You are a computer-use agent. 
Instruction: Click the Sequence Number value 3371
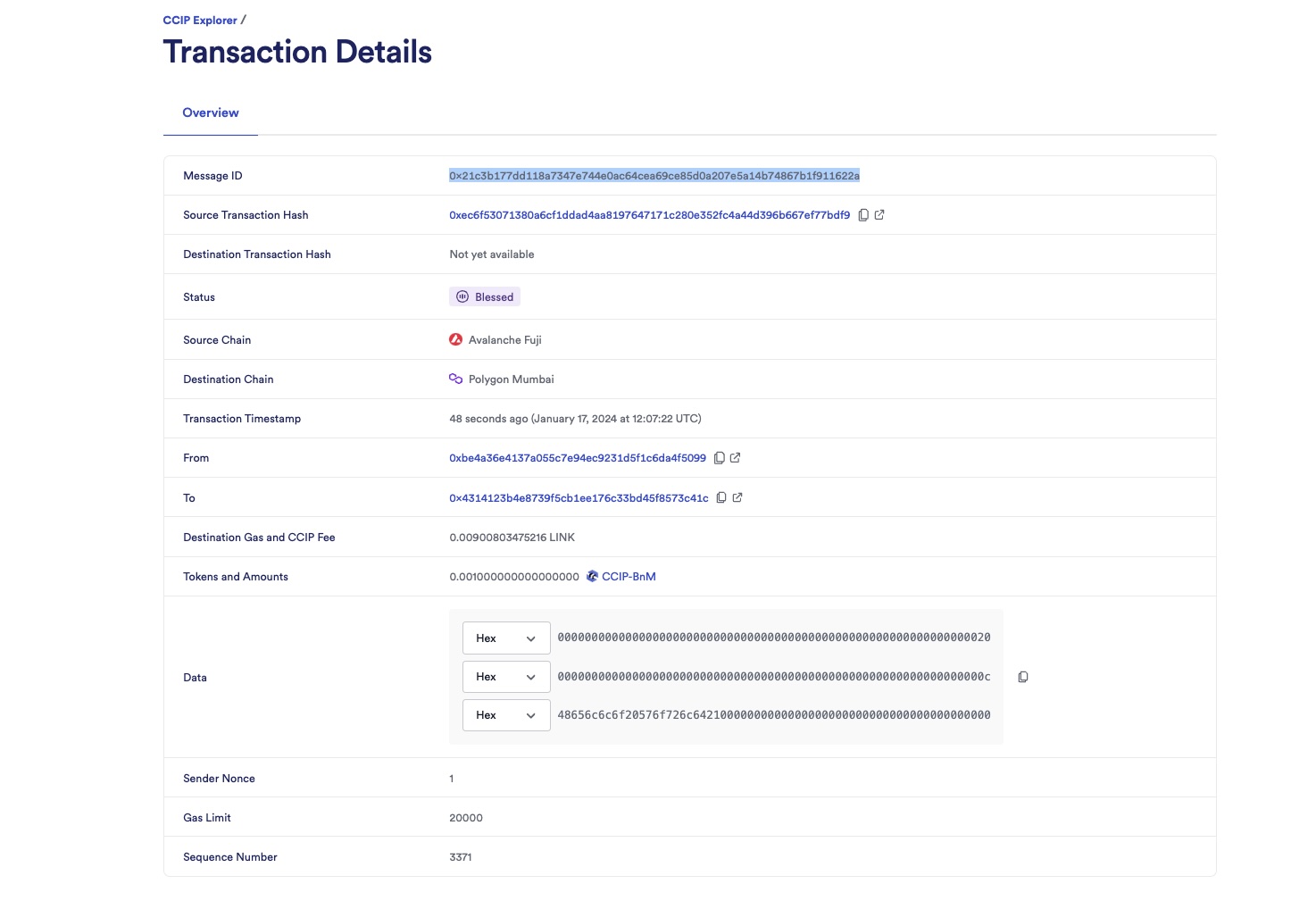[x=461, y=857]
